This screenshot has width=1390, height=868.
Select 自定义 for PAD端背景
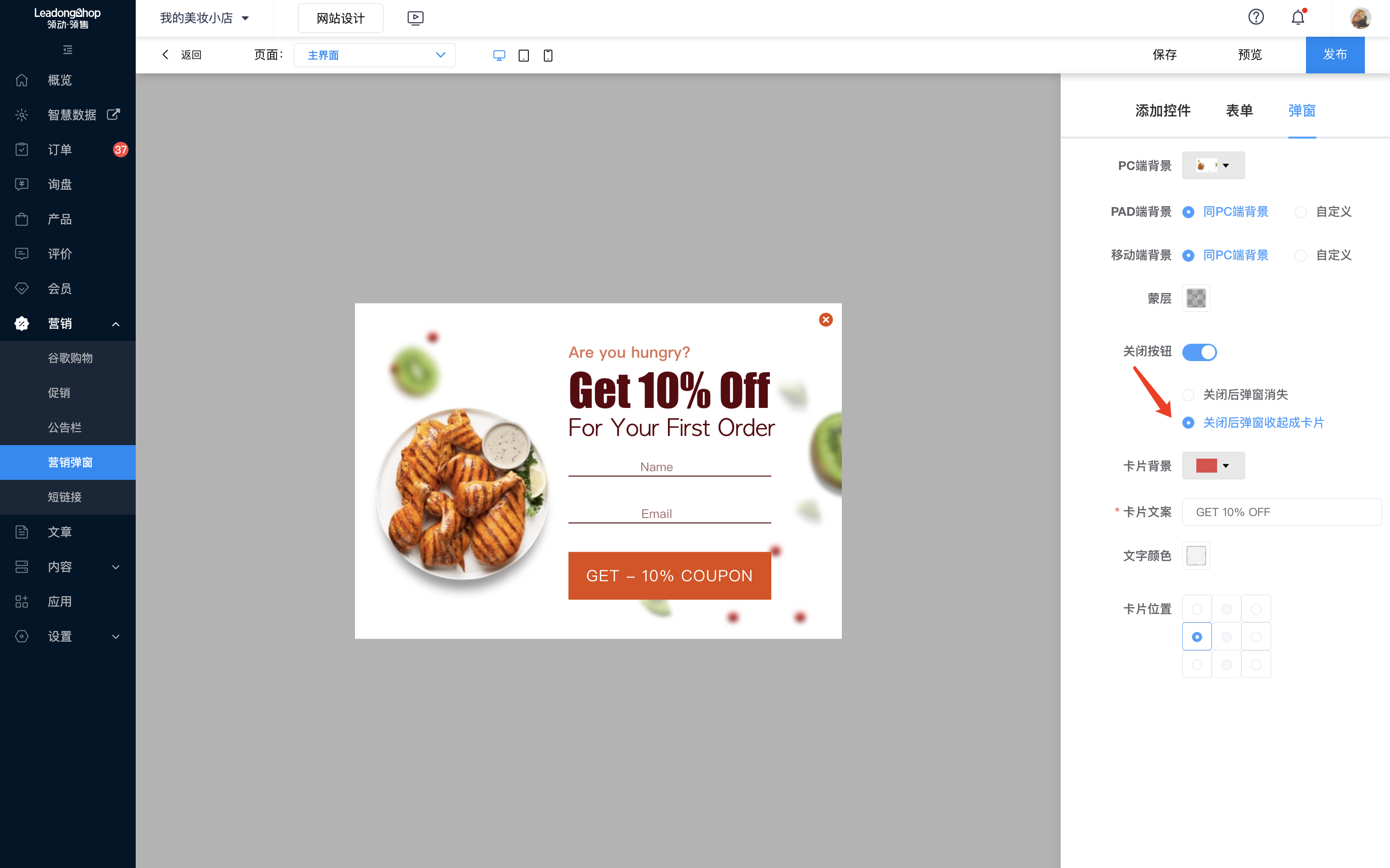(x=1301, y=212)
